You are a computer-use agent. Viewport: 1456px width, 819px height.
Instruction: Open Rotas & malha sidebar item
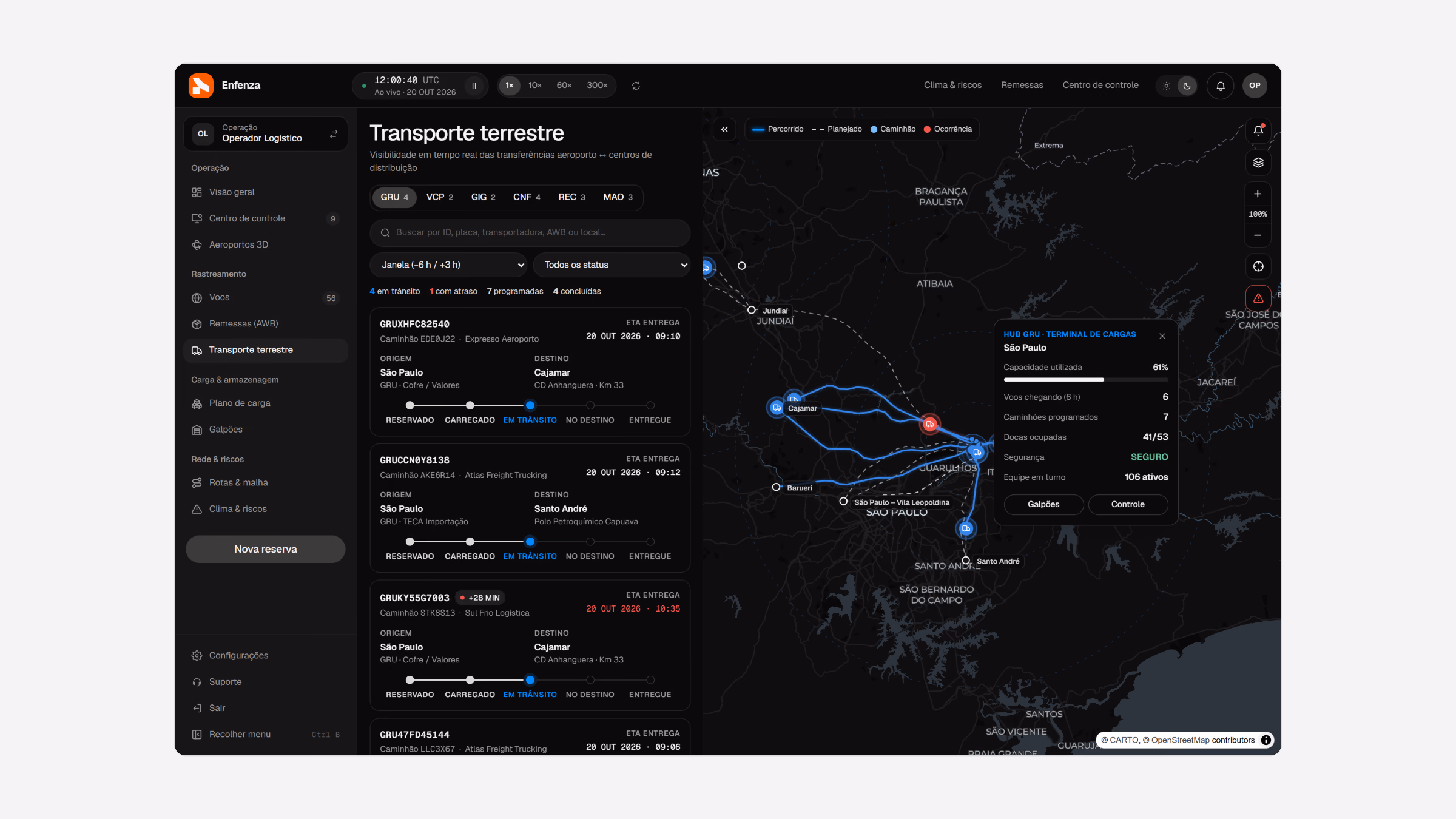click(266, 482)
